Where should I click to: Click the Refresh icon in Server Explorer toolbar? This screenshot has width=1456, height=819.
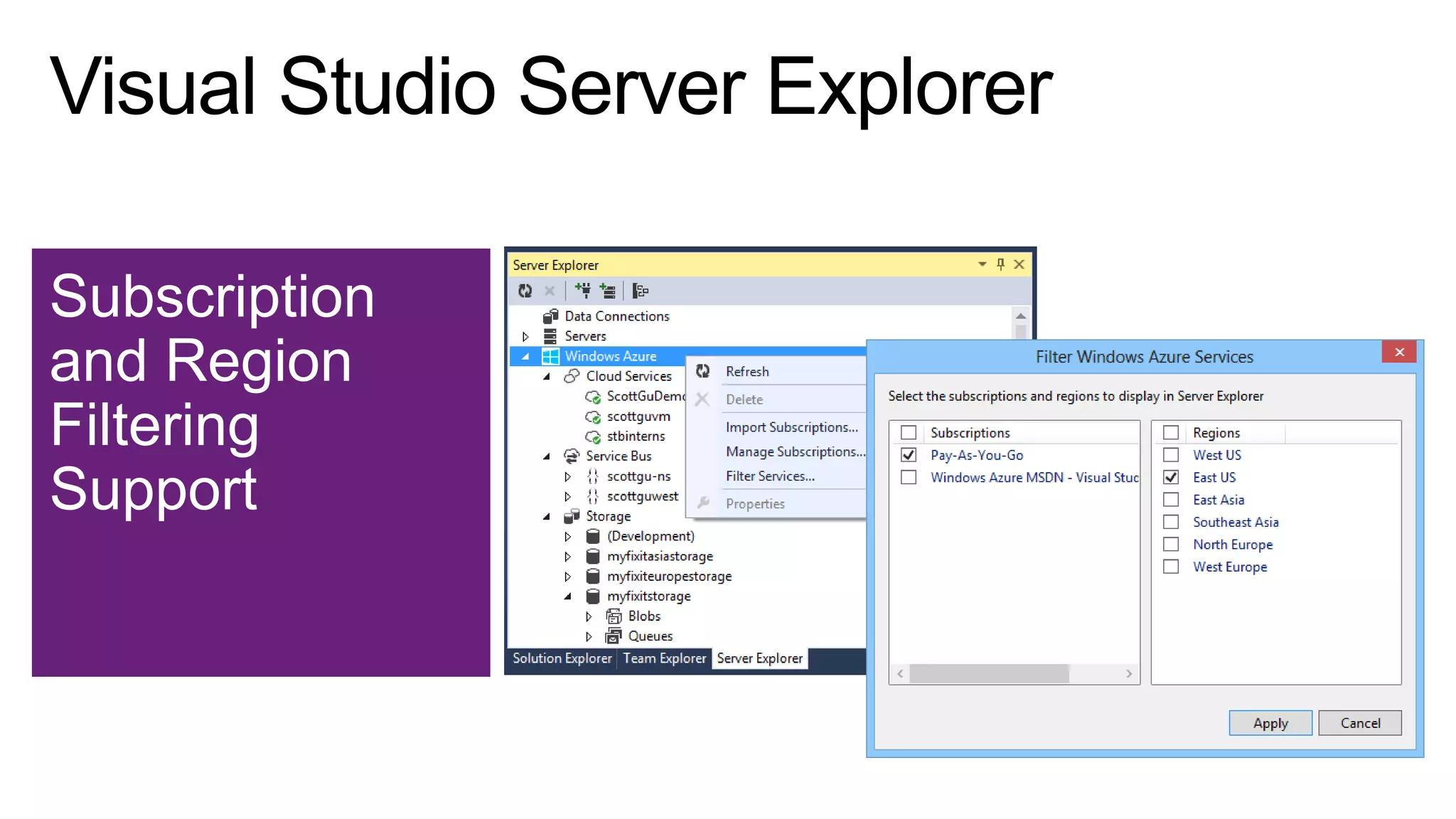point(525,291)
